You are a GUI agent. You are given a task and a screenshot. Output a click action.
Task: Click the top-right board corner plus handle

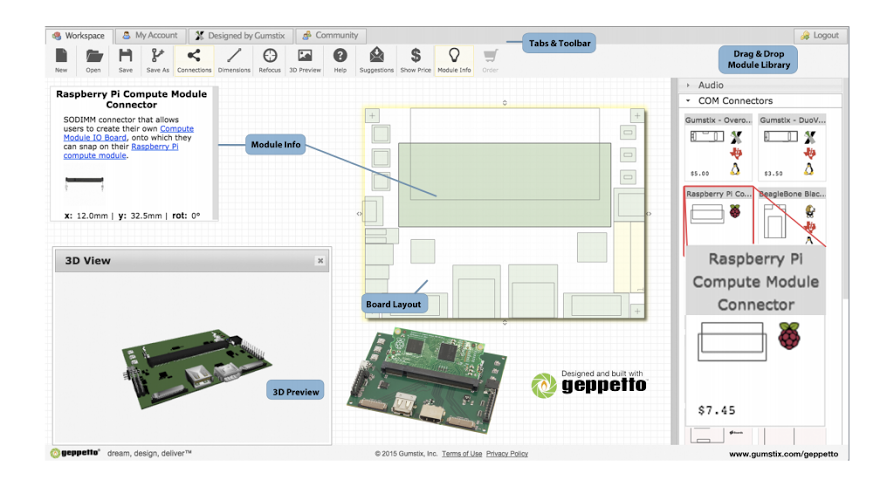point(637,116)
